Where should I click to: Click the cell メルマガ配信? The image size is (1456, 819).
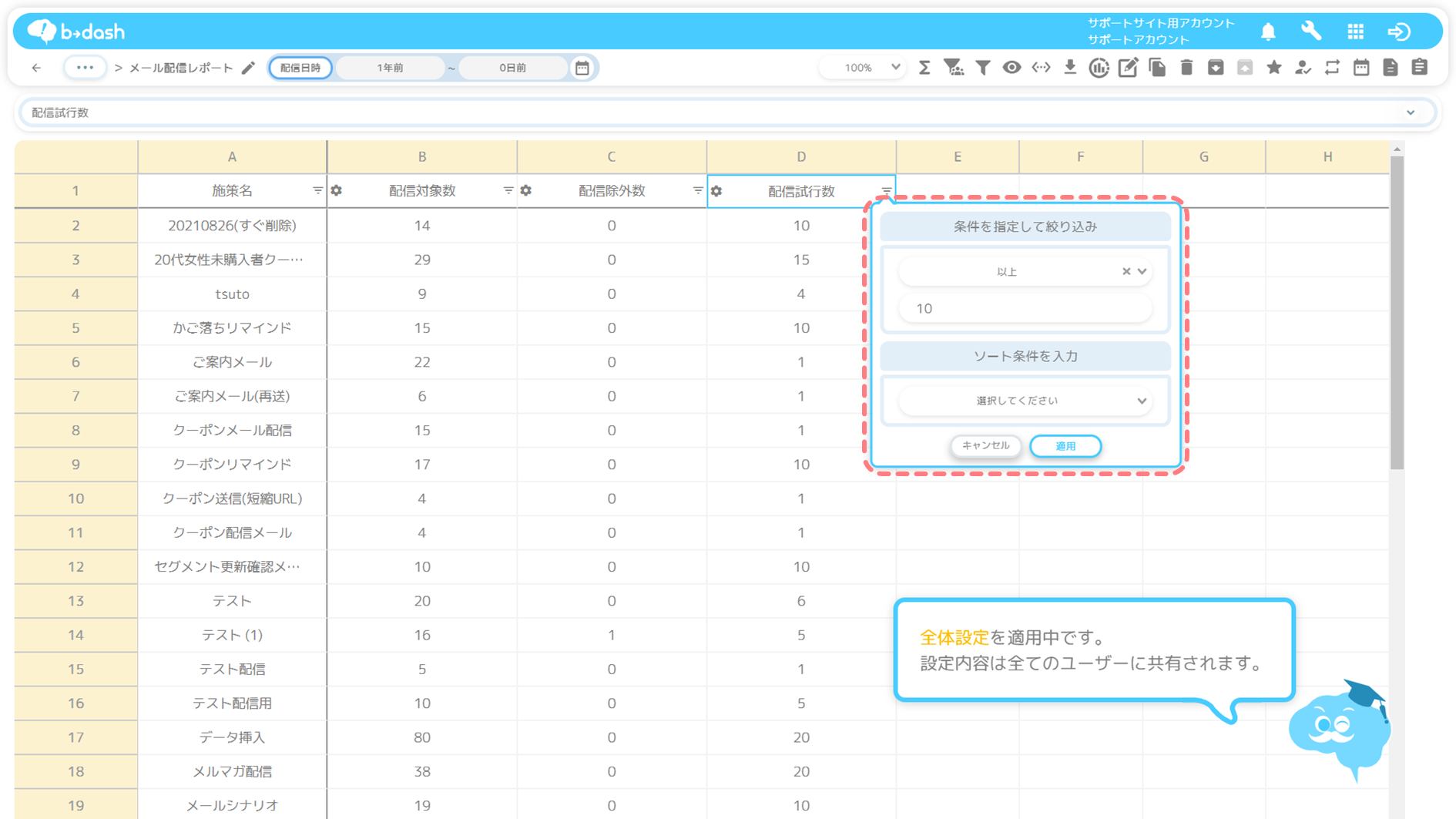232,771
